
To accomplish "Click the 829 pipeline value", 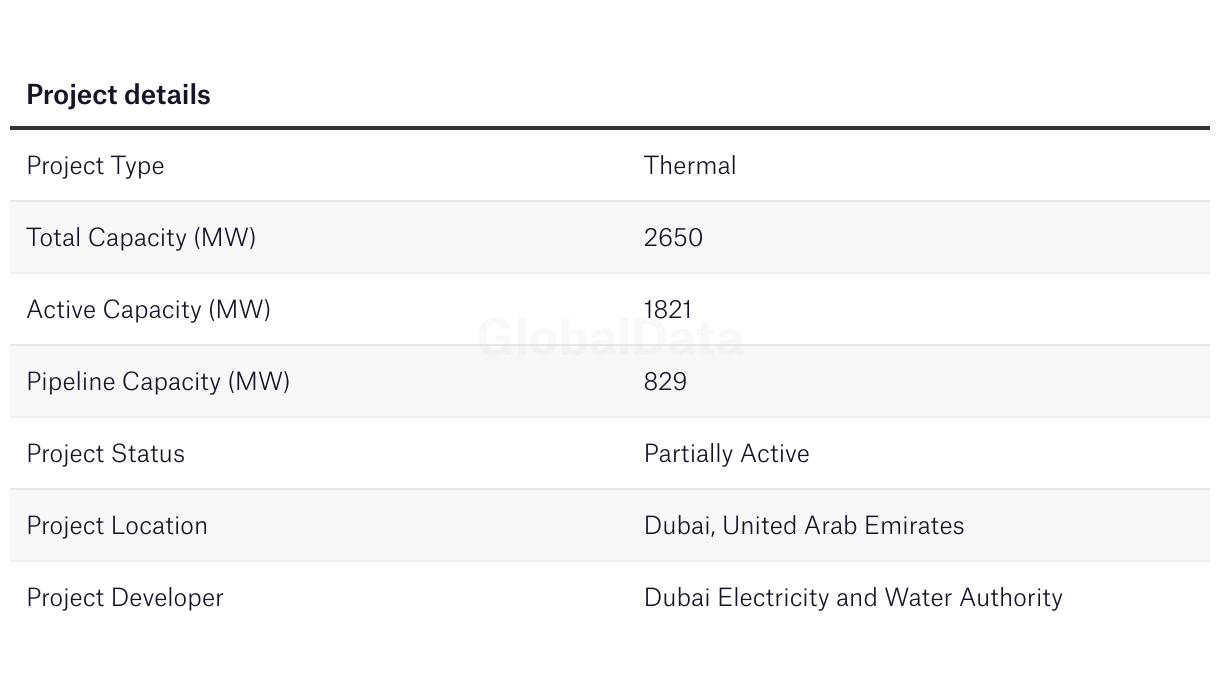I will click(666, 382).
